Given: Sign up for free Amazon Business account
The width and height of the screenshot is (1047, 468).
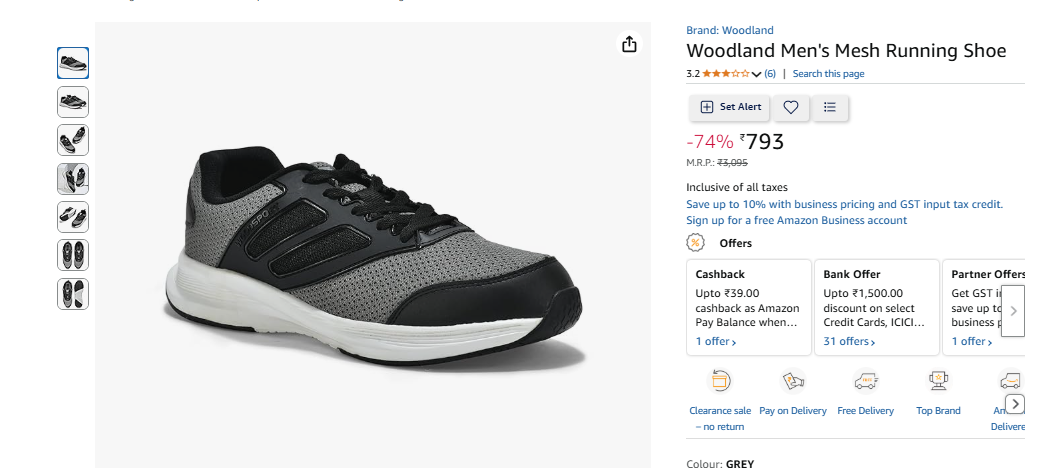Looking at the screenshot, I should [x=796, y=220].
